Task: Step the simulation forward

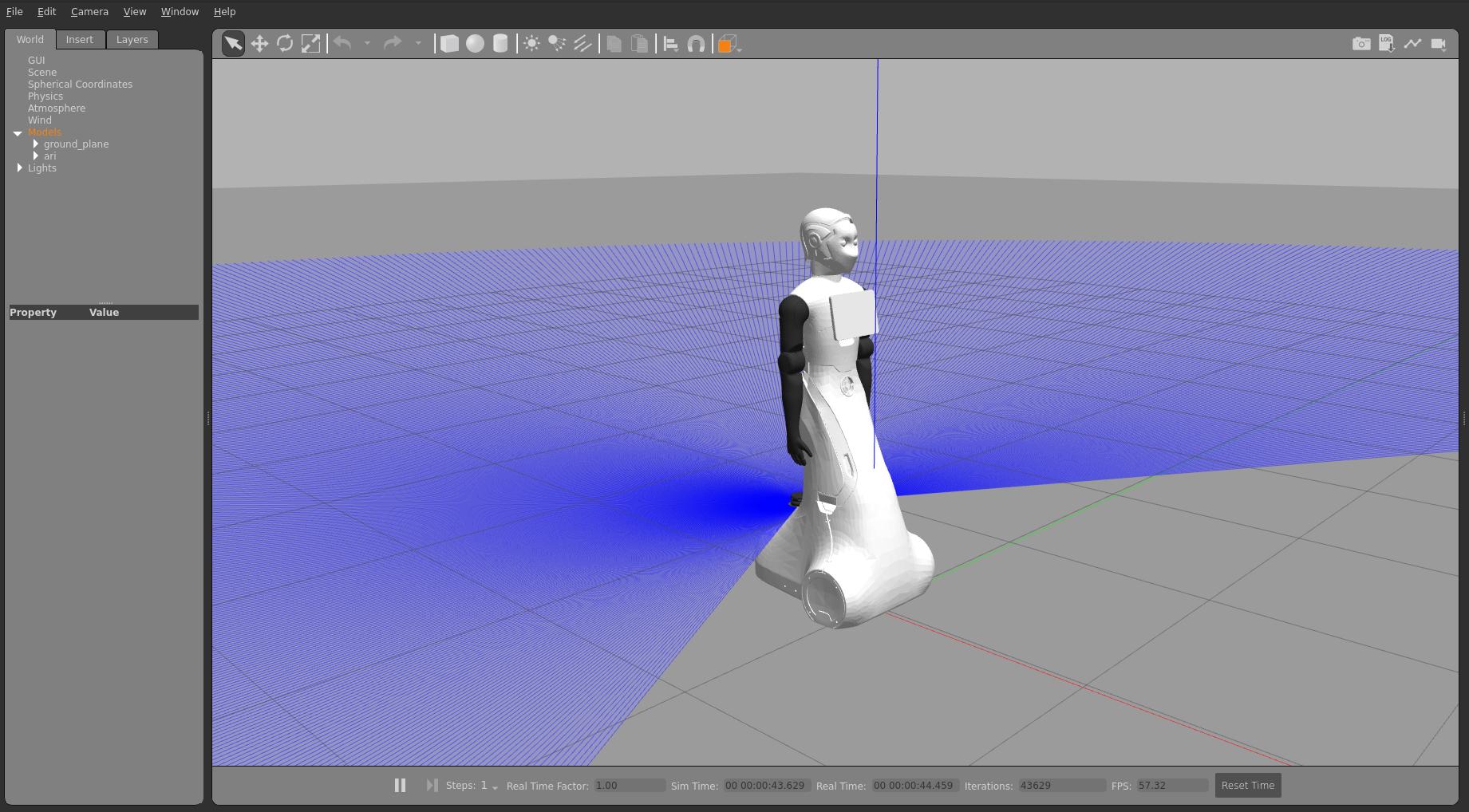Action: [432, 786]
